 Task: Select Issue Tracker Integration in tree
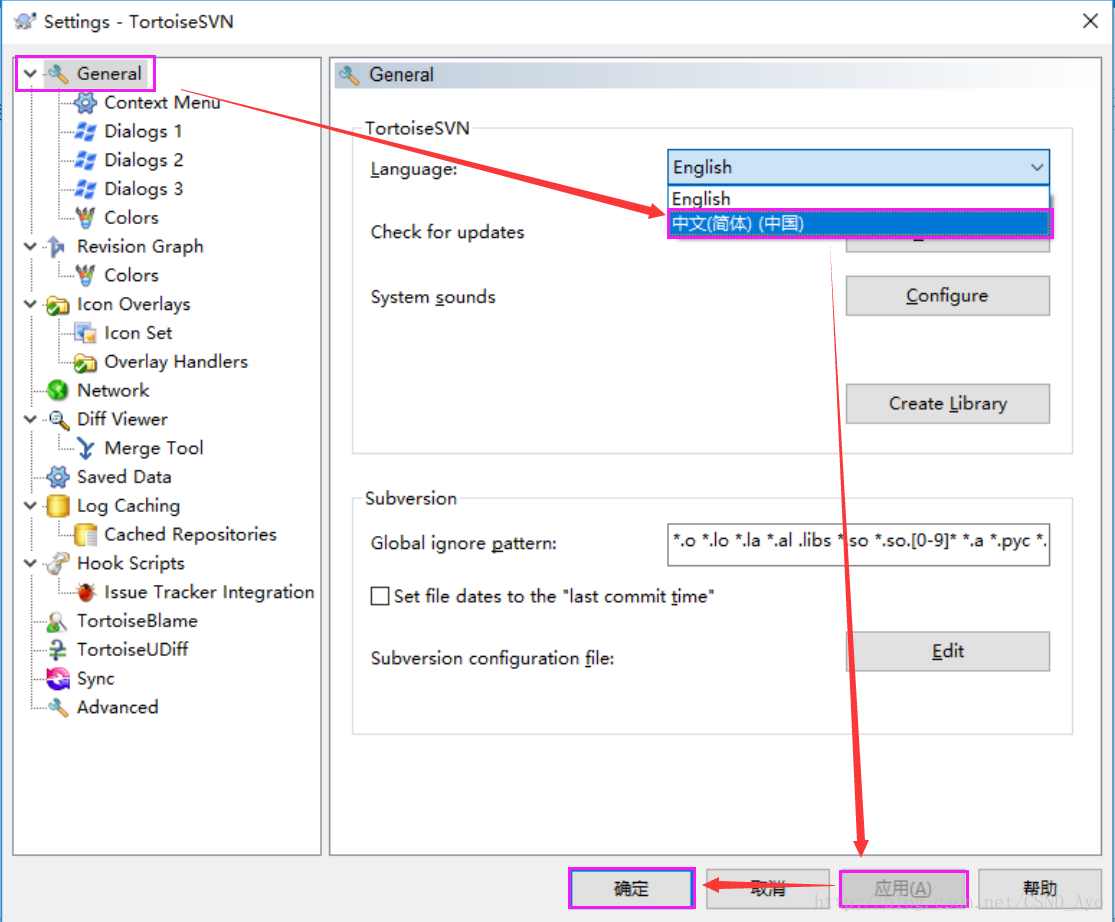point(209,591)
